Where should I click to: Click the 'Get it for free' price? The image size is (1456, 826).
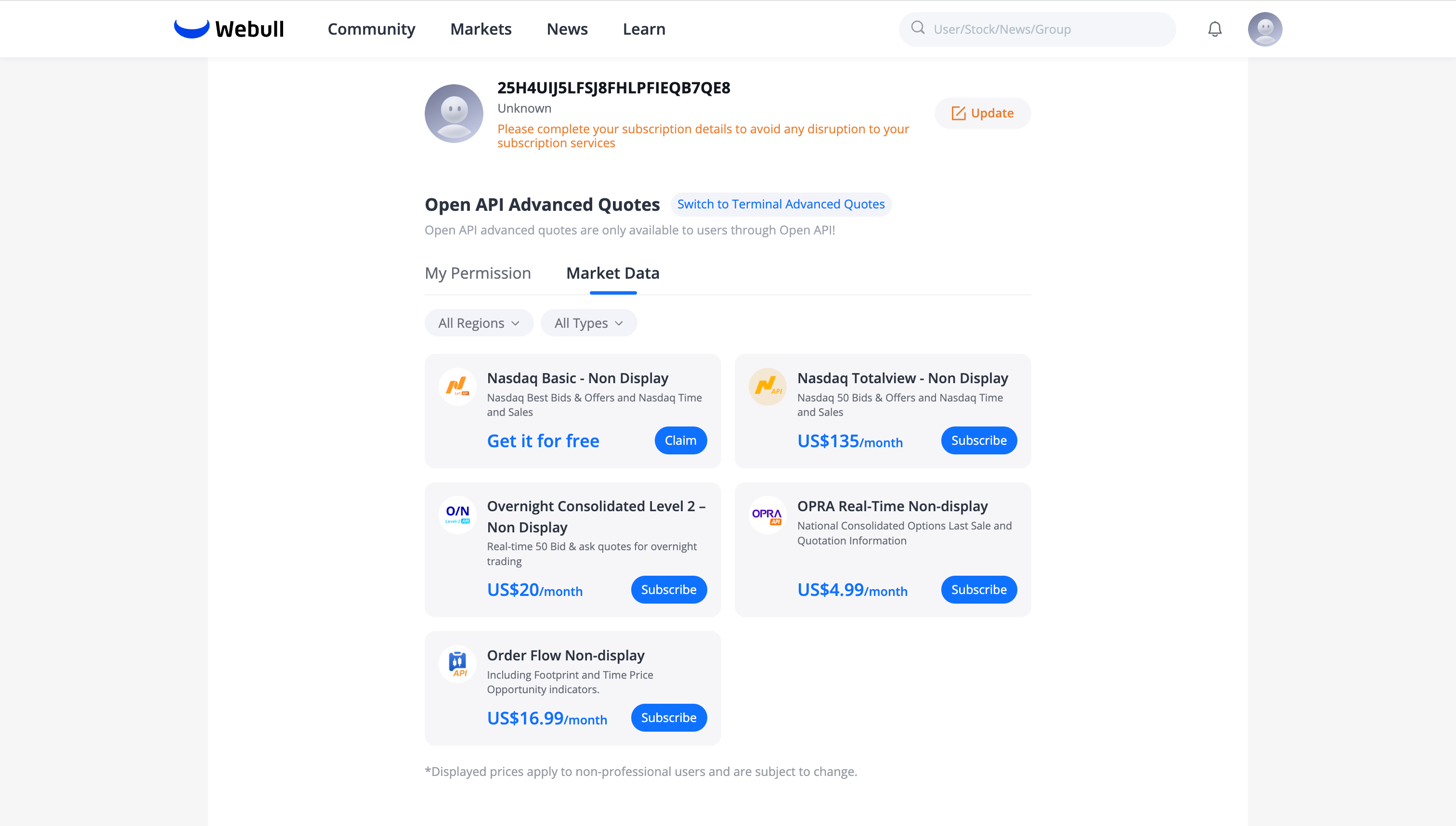click(543, 441)
